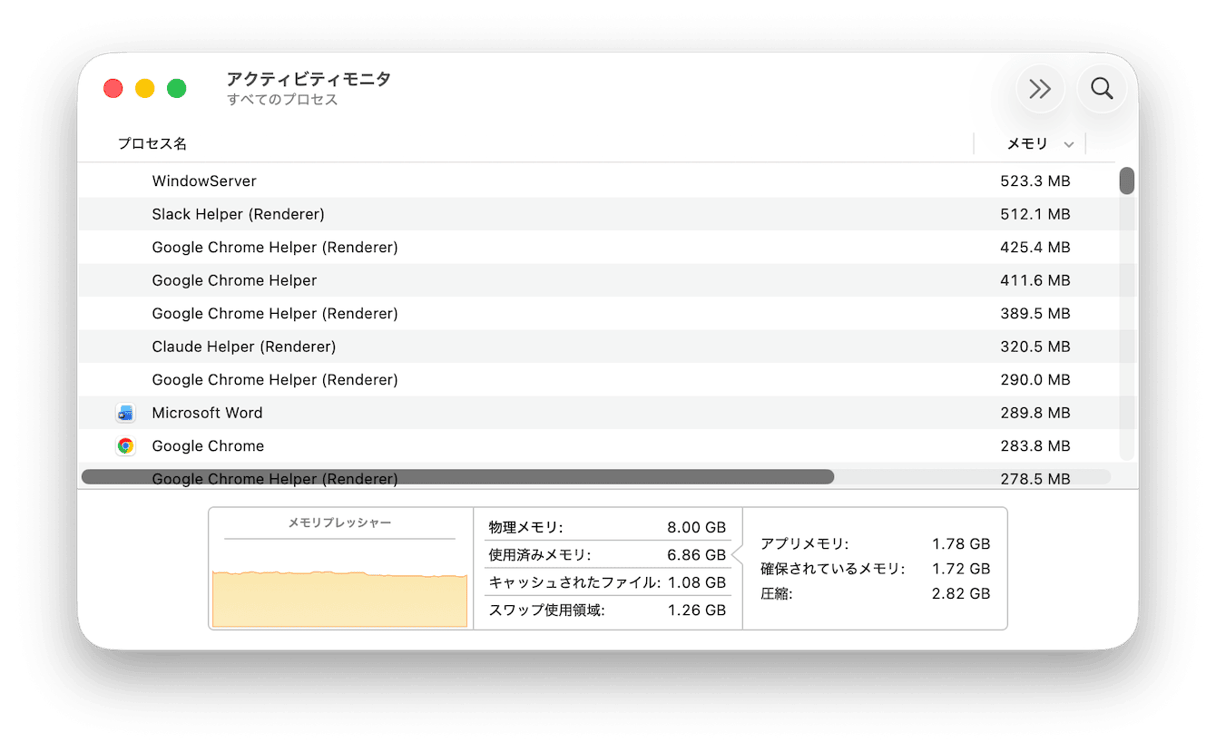Click the 512.1 MB memory value
The width and height of the screenshot is (1216, 752).
(x=1035, y=214)
